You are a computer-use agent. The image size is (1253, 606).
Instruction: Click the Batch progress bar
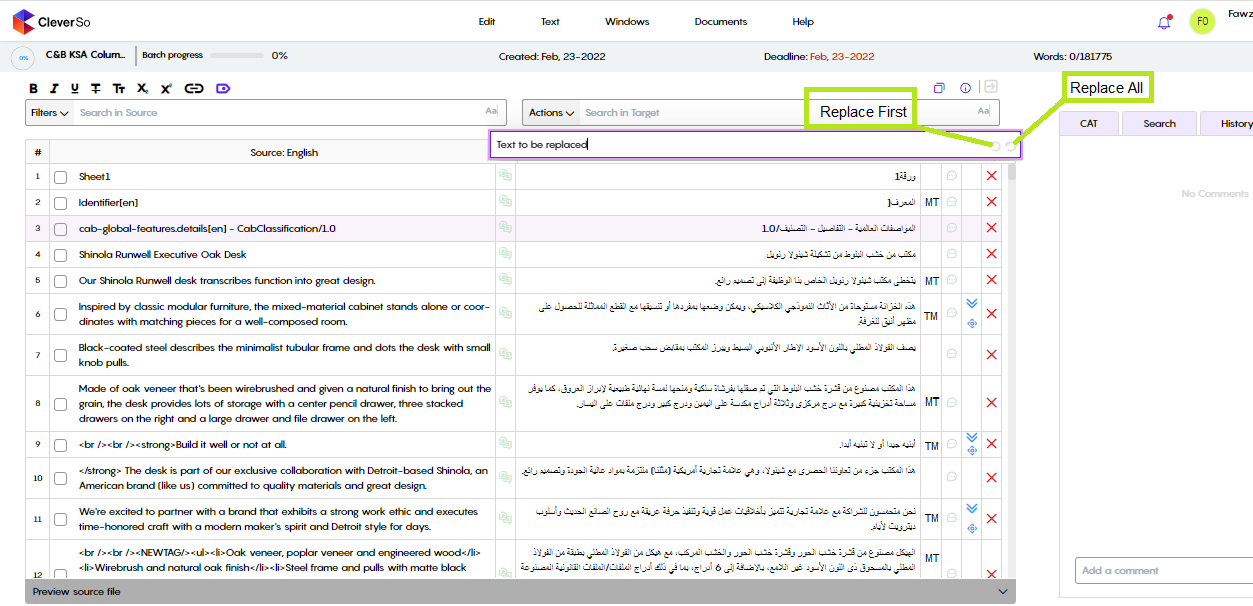tap(239, 56)
